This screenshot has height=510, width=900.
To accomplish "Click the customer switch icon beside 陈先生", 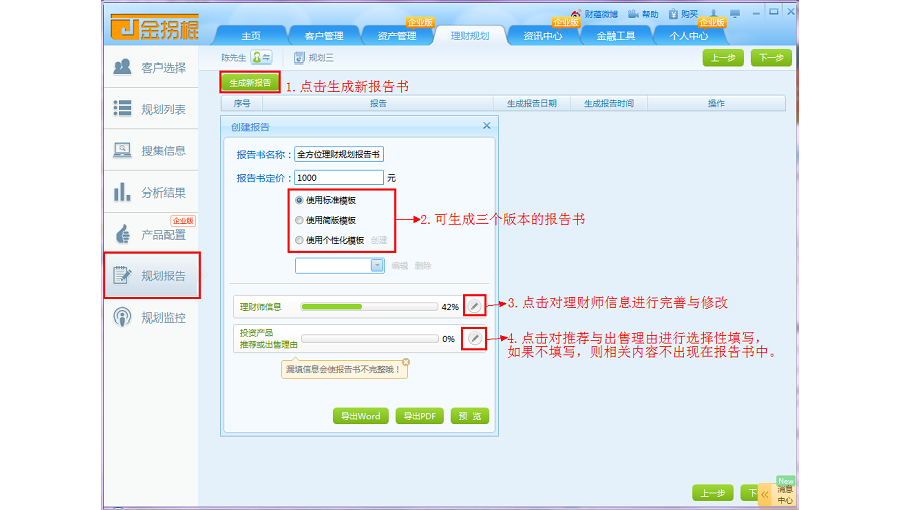I will point(261,58).
